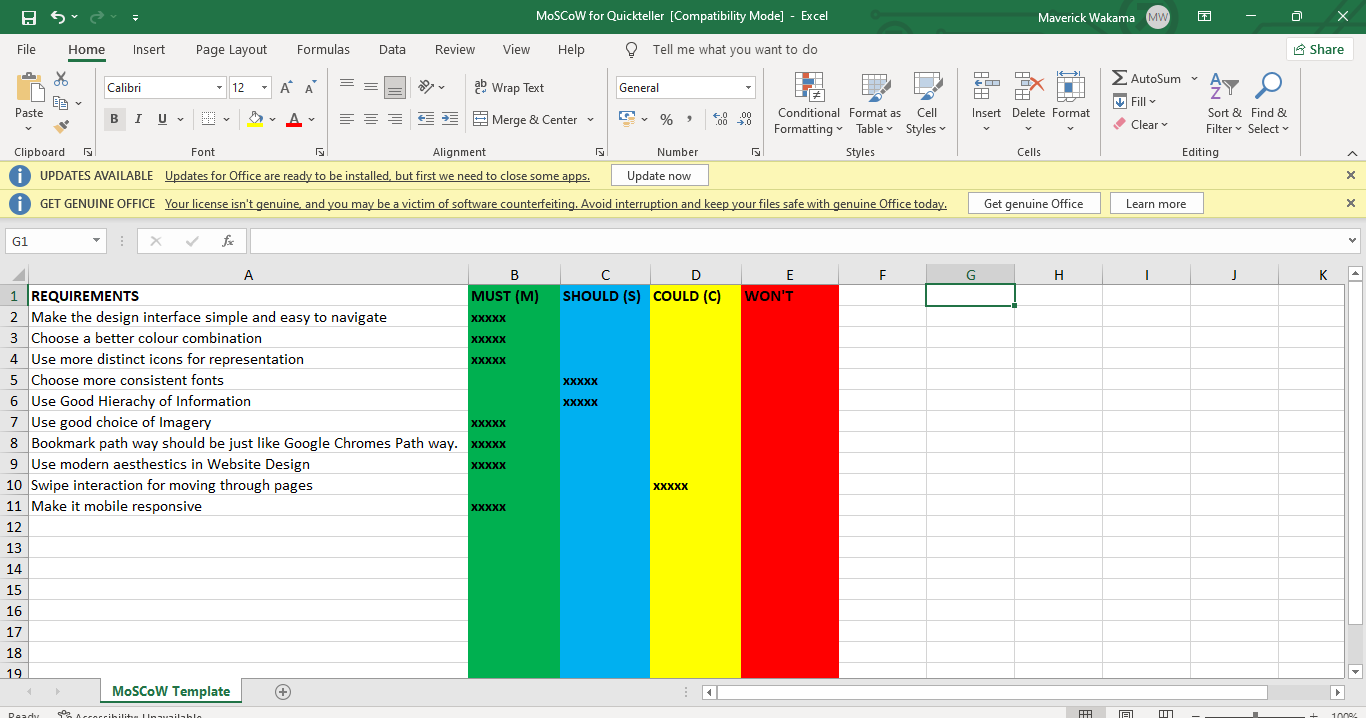Select the MUST (M) header cell
The height and width of the screenshot is (718, 1366).
click(514, 296)
